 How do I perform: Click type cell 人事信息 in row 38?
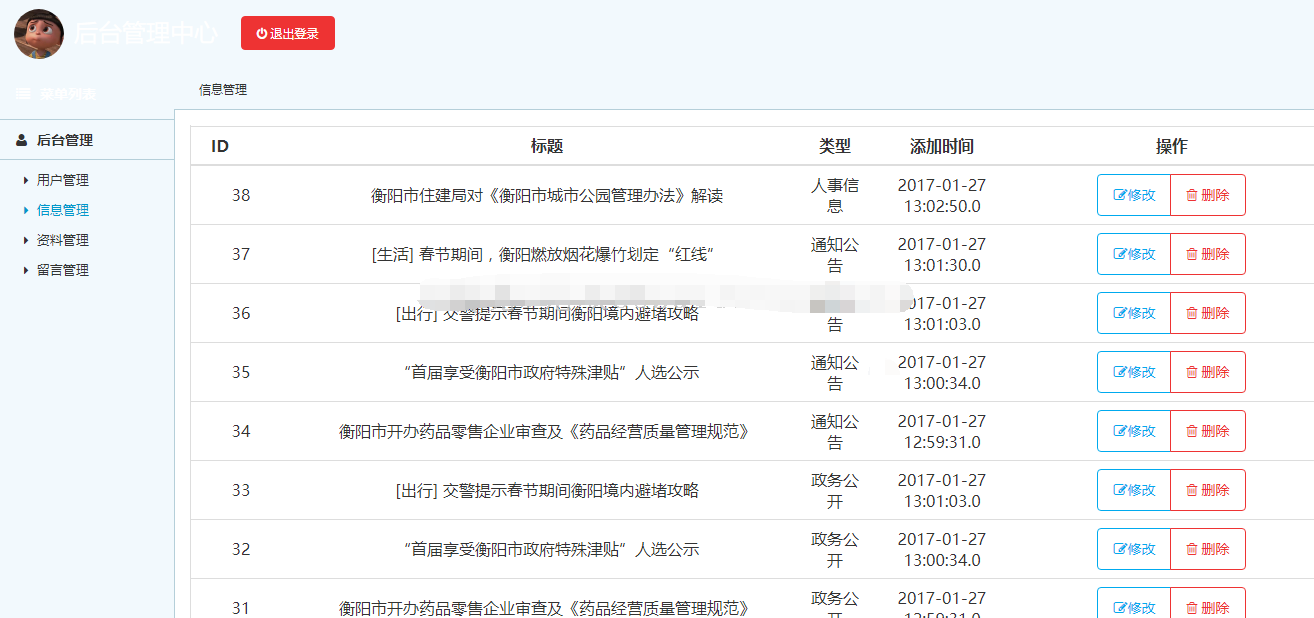835,195
